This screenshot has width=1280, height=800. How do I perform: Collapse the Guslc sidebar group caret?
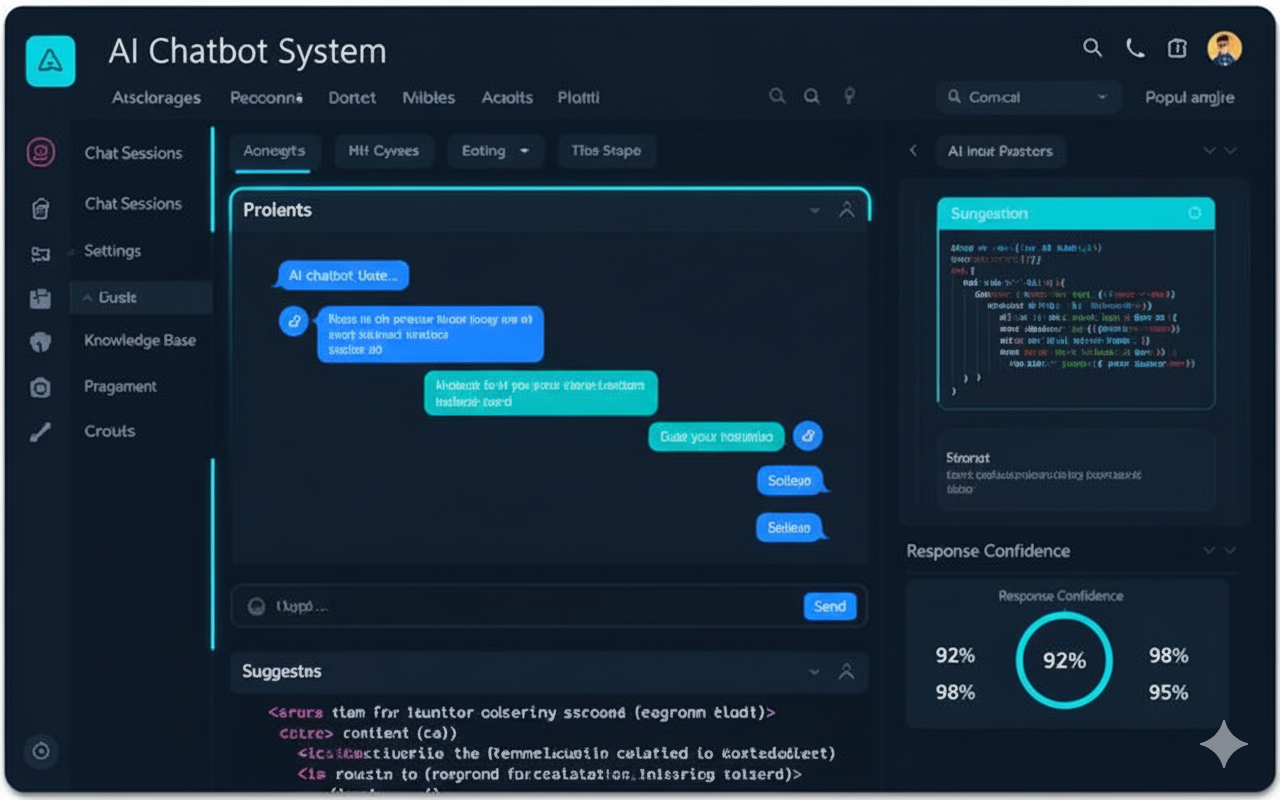87,298
